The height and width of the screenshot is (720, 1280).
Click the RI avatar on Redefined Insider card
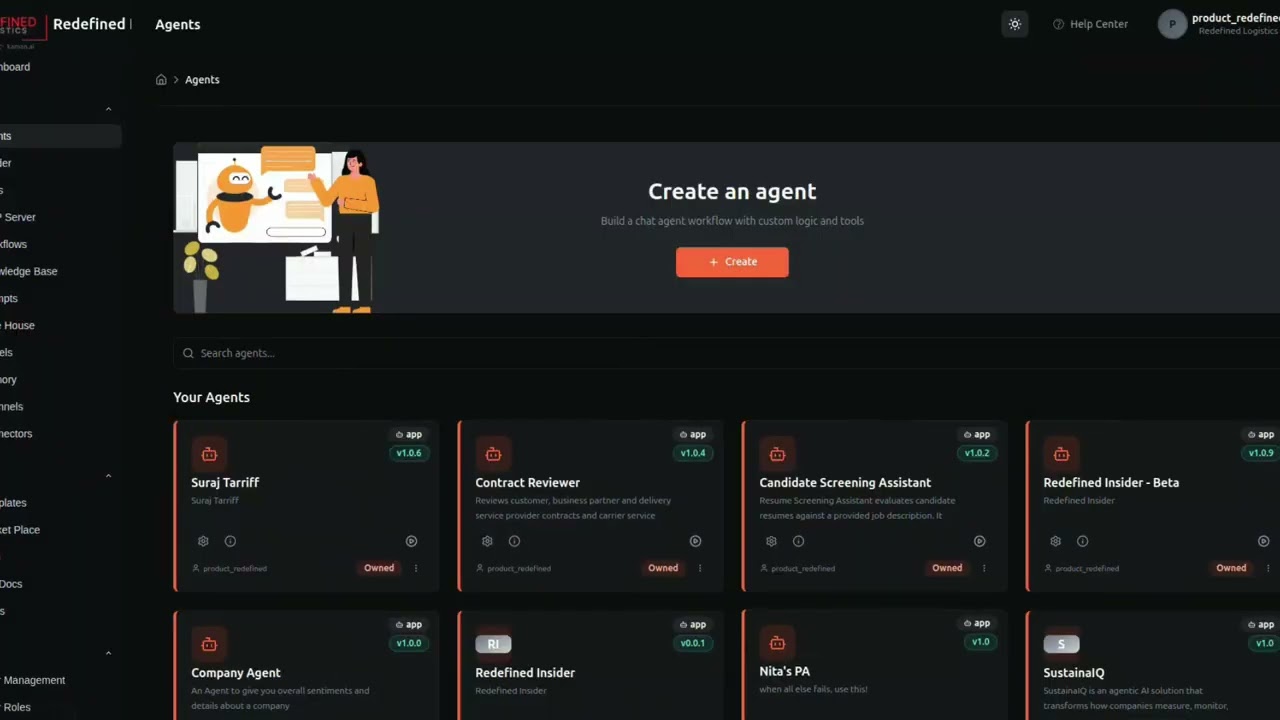[x=493, y=644]
